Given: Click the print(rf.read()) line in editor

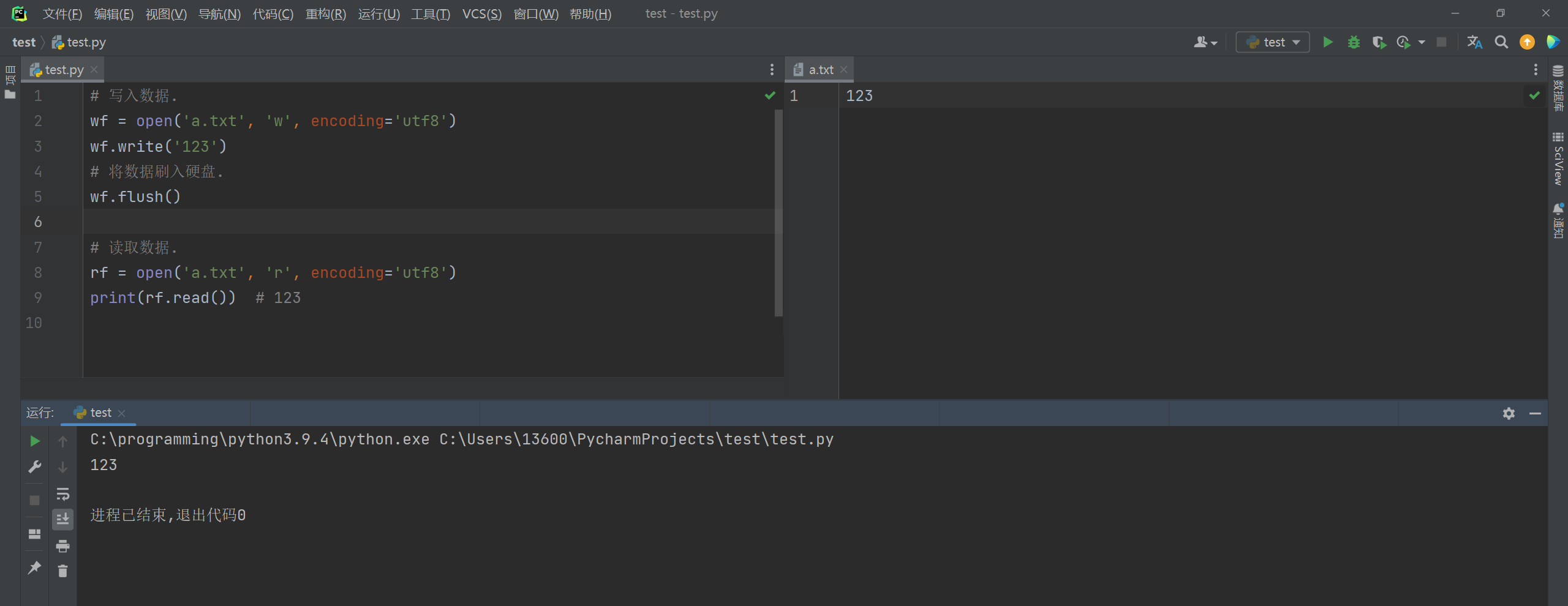Looking at the screenshot, I should [163, 297].
